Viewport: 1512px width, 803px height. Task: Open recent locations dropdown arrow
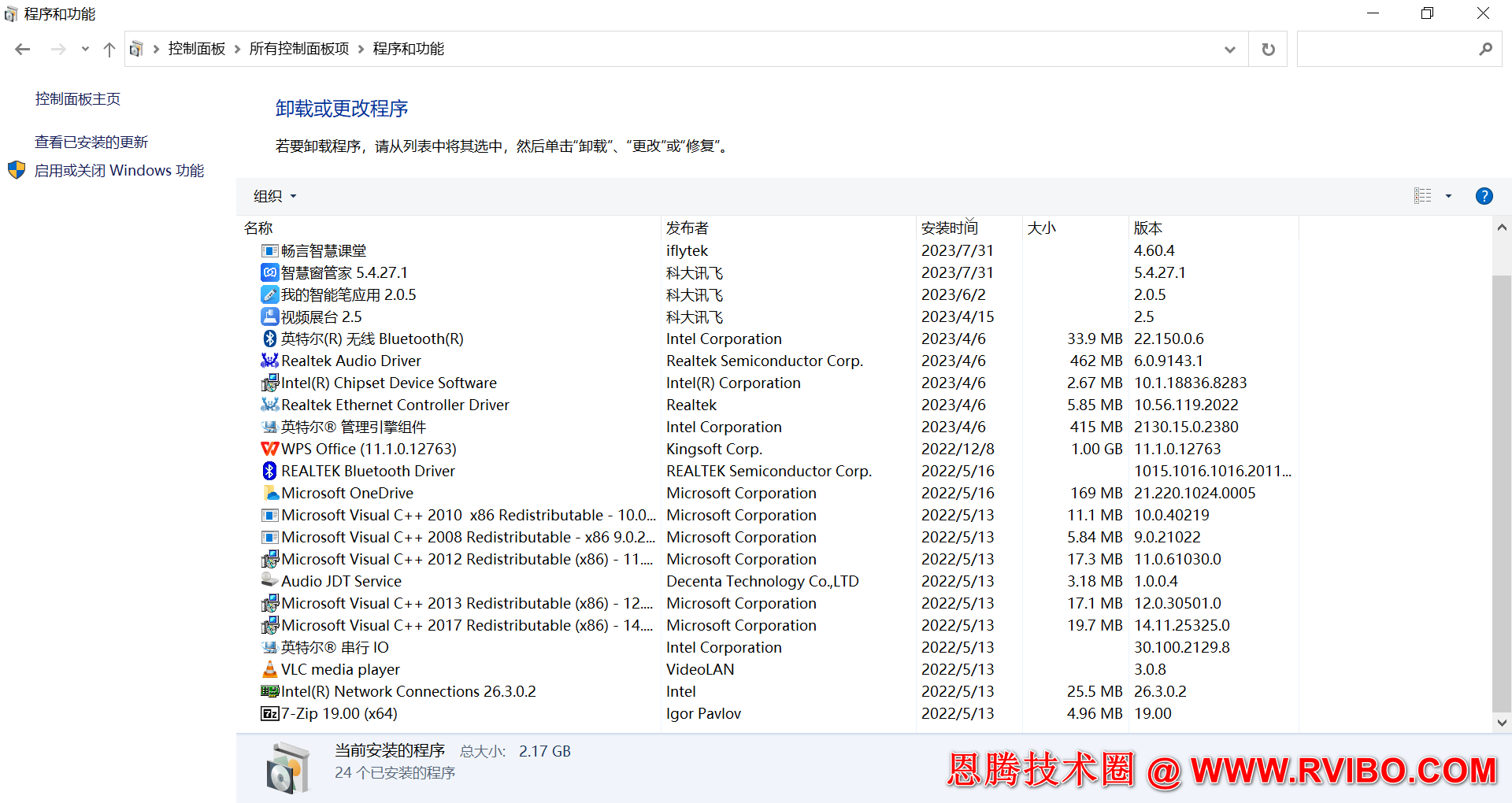click(x=85, y=49)
